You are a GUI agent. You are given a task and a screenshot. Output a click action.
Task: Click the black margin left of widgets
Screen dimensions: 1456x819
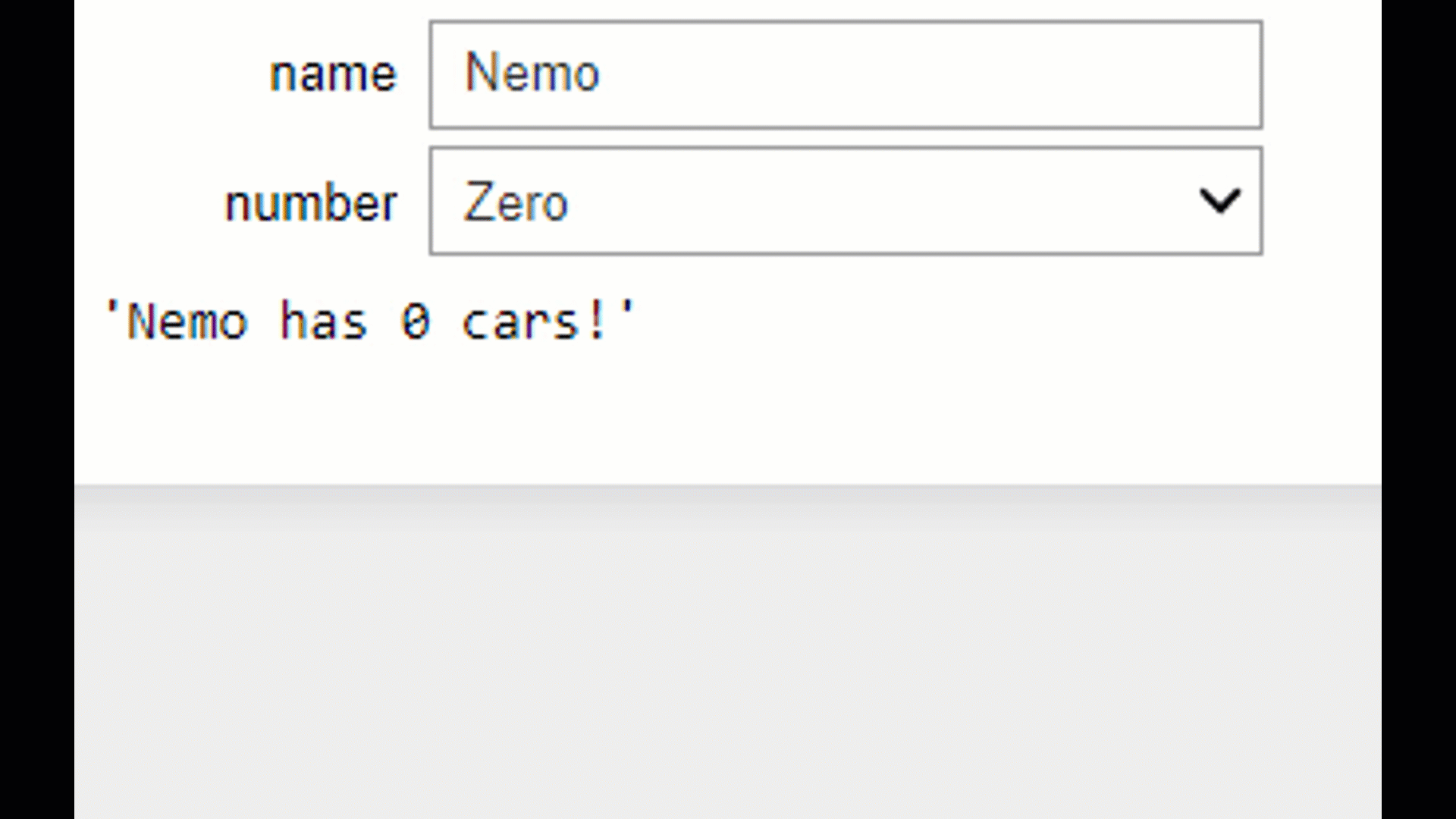pyautogui.click(x=36, y=409)
